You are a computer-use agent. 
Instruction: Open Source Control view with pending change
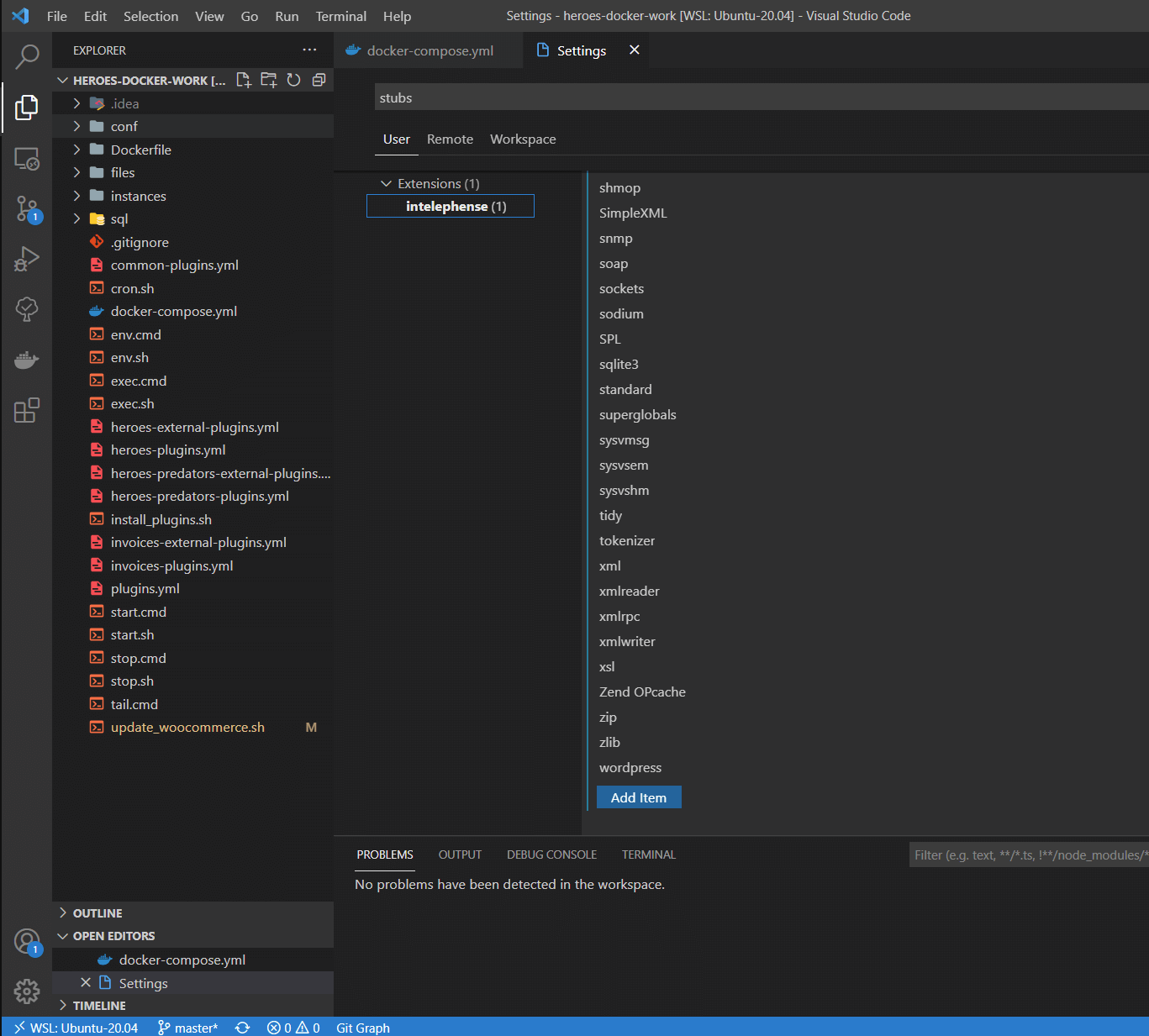tap(27, 208)
